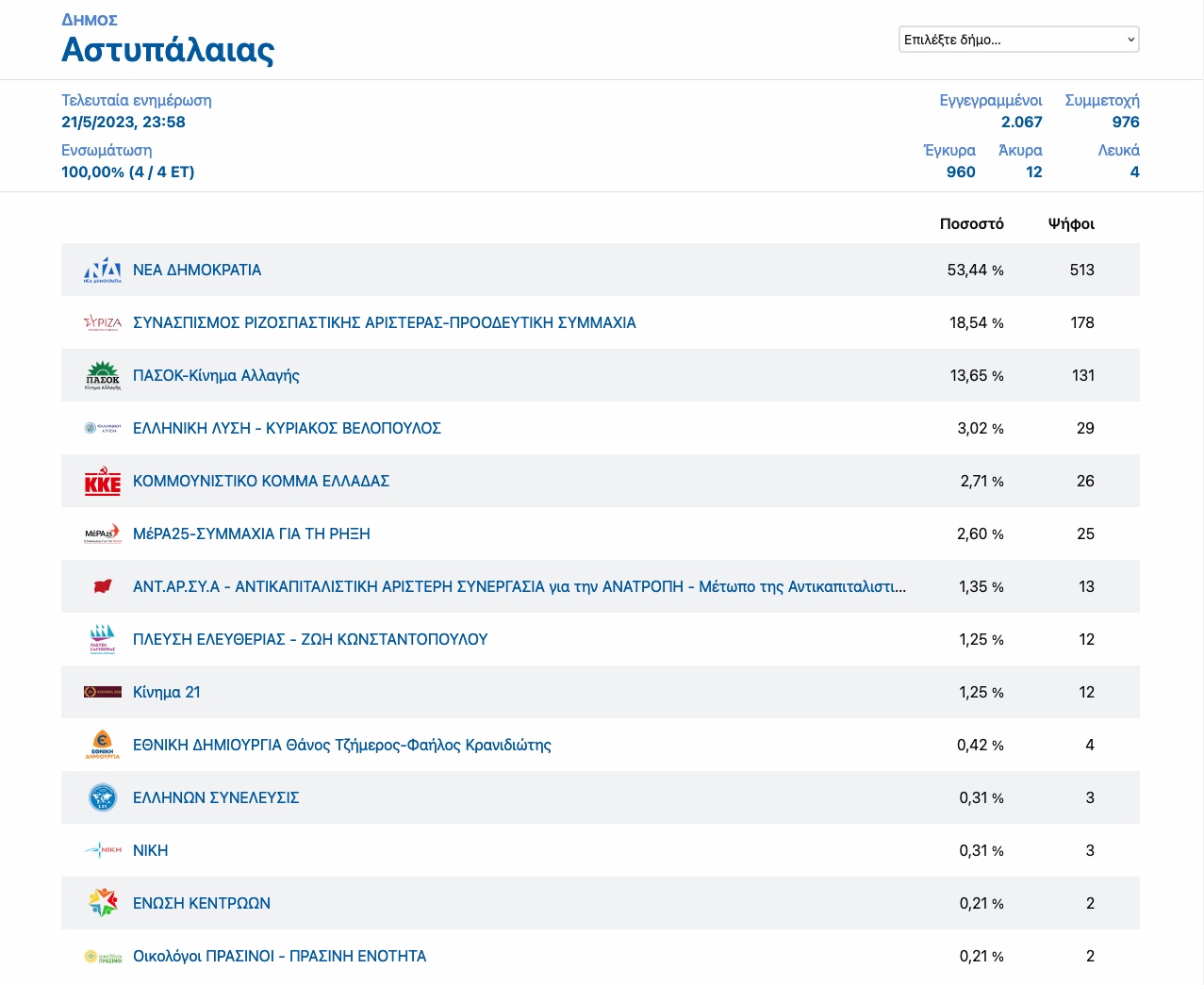
Task: Open the ΠΛΕΥΣΗ ΕΛΕΥΘΕΡΙΑΣ - ΖΩΗ ΚΩΝΣΤΑΝΤΟΠΟΥΛΟΥ link
Action: pyautogui.click(x=310, y=639)
